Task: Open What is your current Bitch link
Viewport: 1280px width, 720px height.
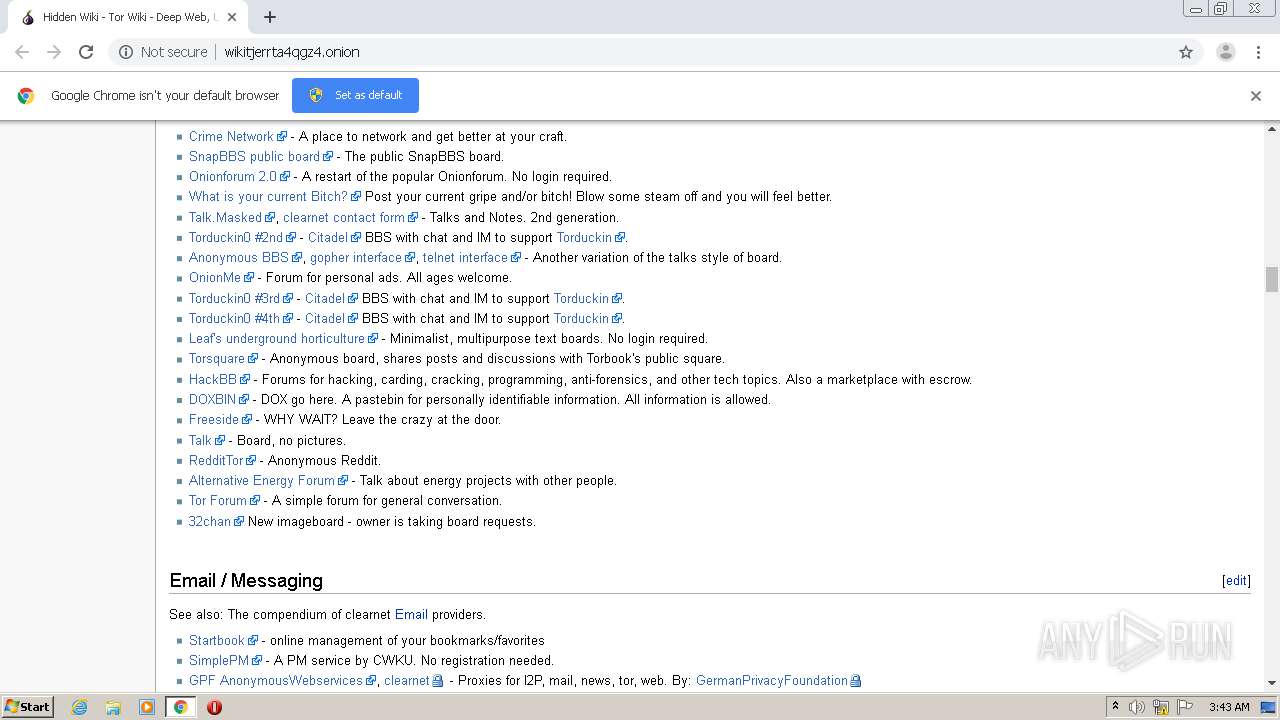Action: point(268,196)
